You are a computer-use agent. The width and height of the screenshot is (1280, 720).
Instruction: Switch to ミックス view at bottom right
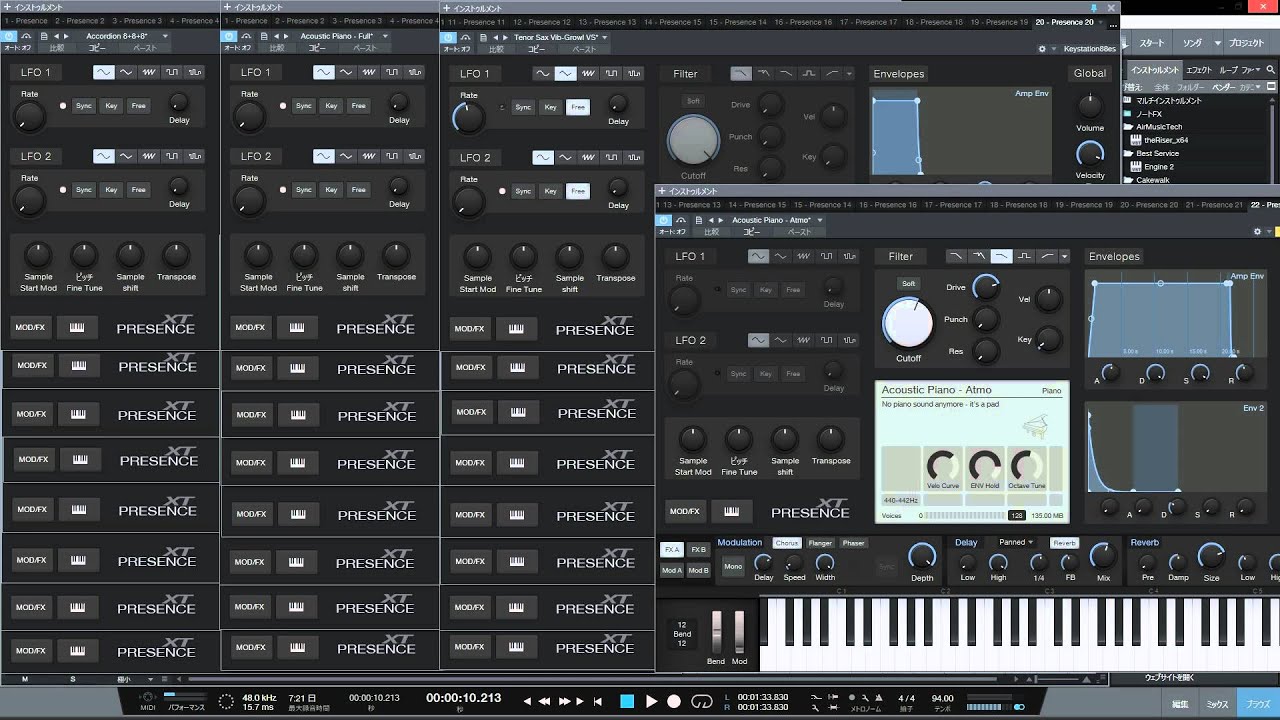click(1217, 704)
